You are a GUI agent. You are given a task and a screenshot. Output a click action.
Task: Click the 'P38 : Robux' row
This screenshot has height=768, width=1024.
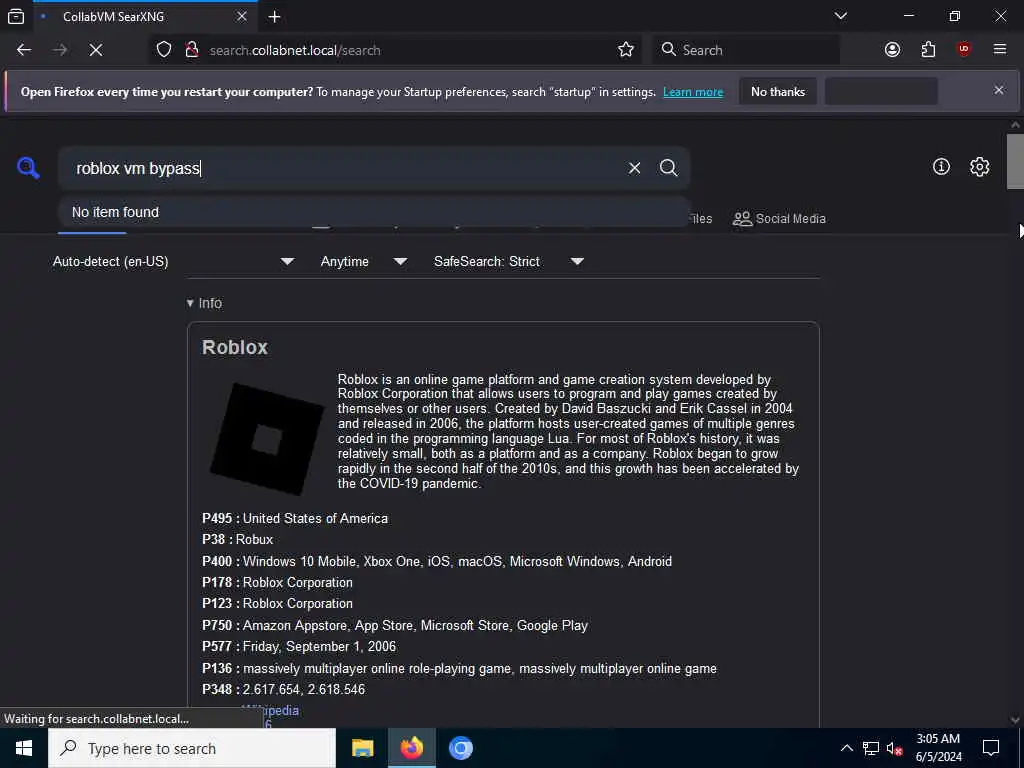pos(238,539)
